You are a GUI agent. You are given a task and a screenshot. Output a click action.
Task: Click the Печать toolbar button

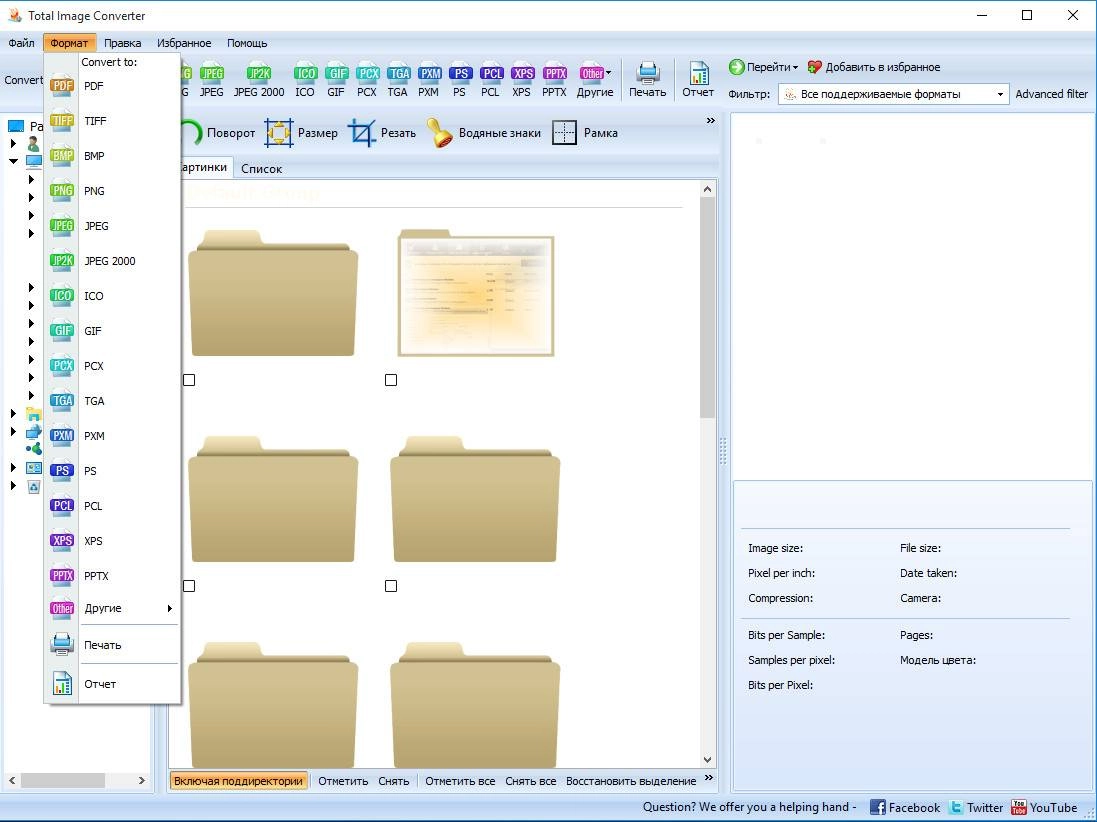(648, 80)
